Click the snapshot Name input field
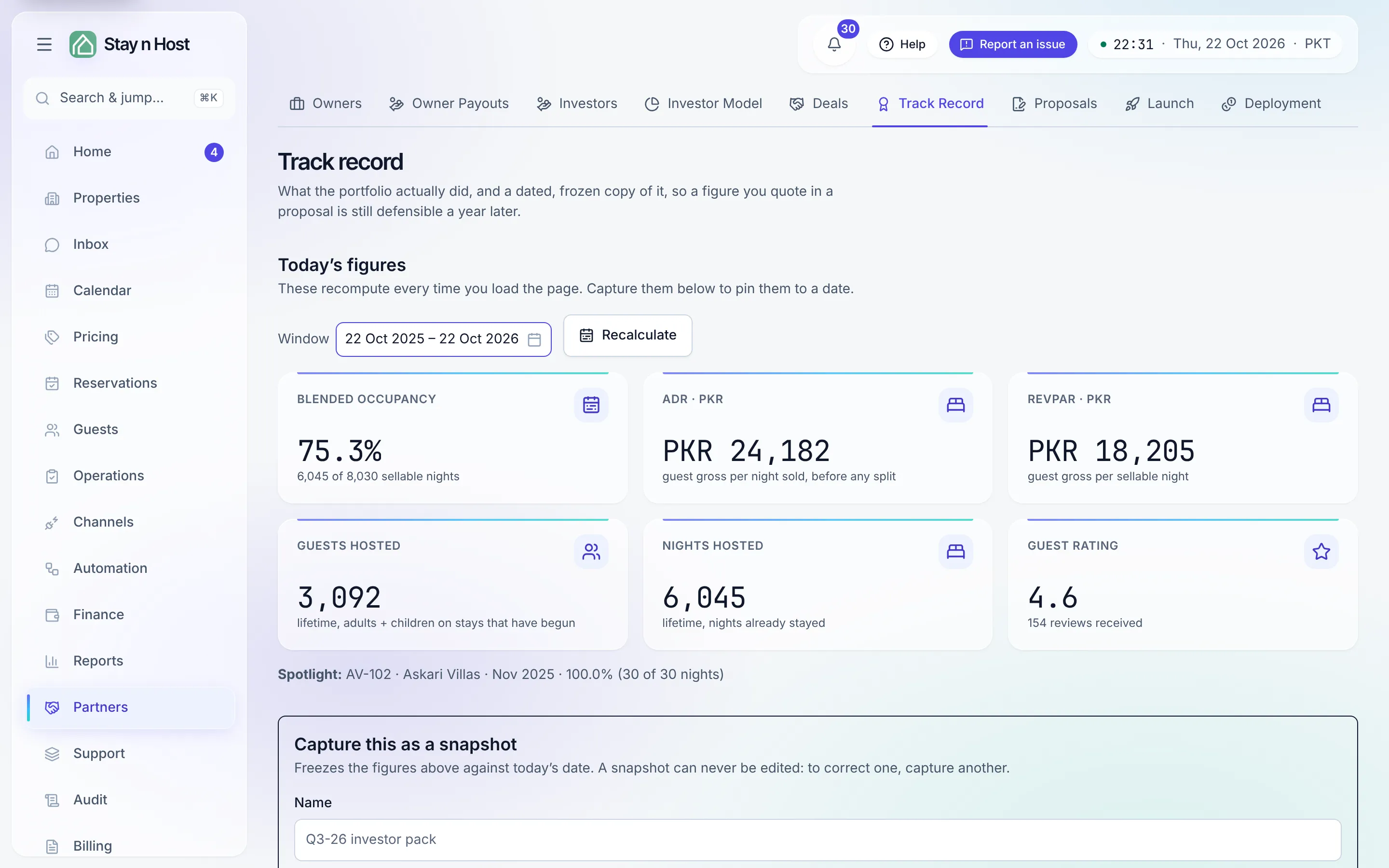 pos(817,839)
